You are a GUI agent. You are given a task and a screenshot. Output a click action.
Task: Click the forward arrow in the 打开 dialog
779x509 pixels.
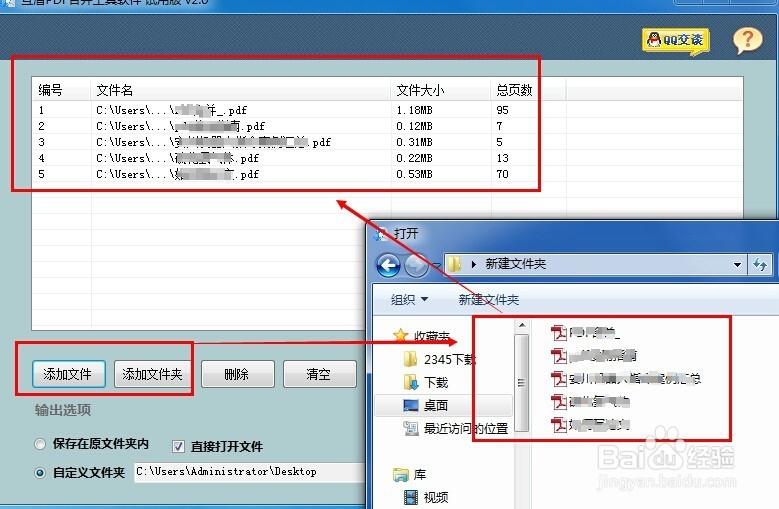pos(416,265)
